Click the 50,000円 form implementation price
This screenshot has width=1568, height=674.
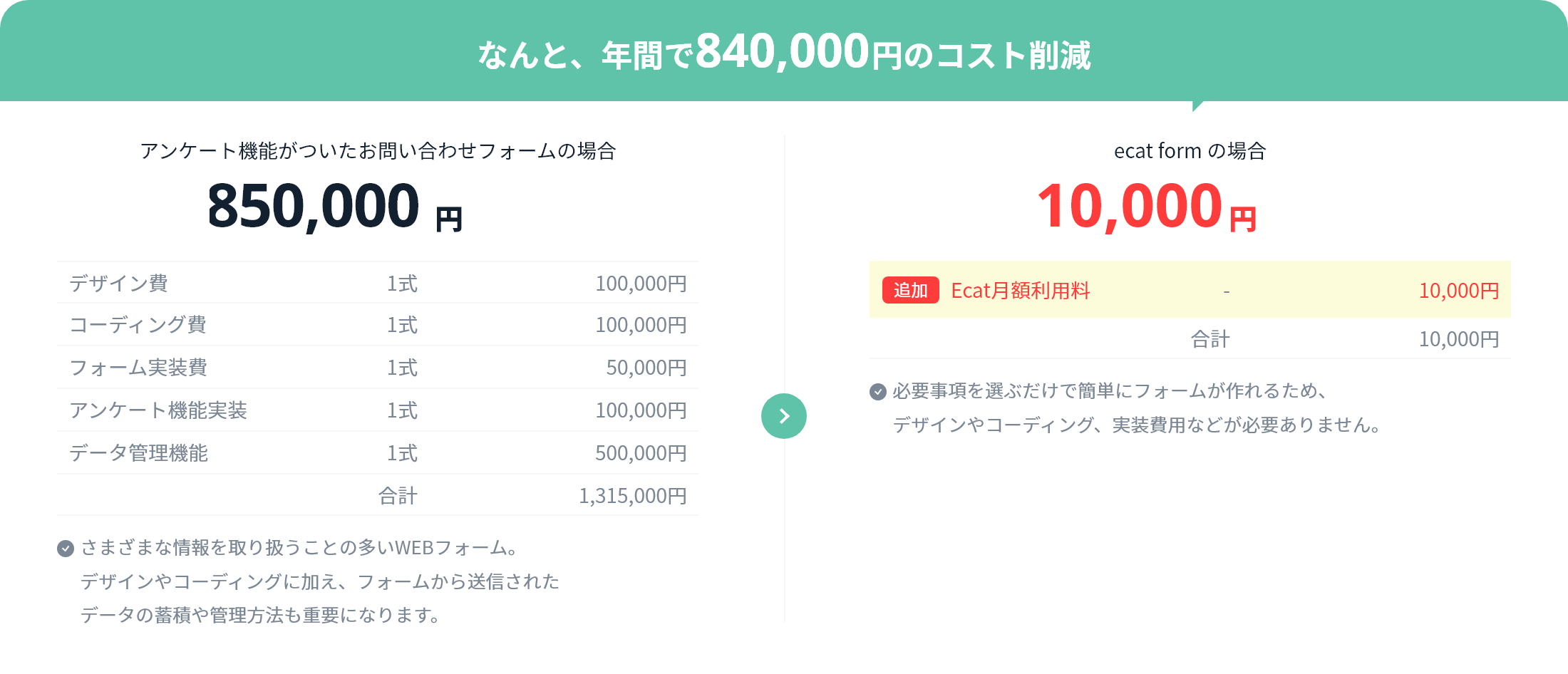click(646, 368)
